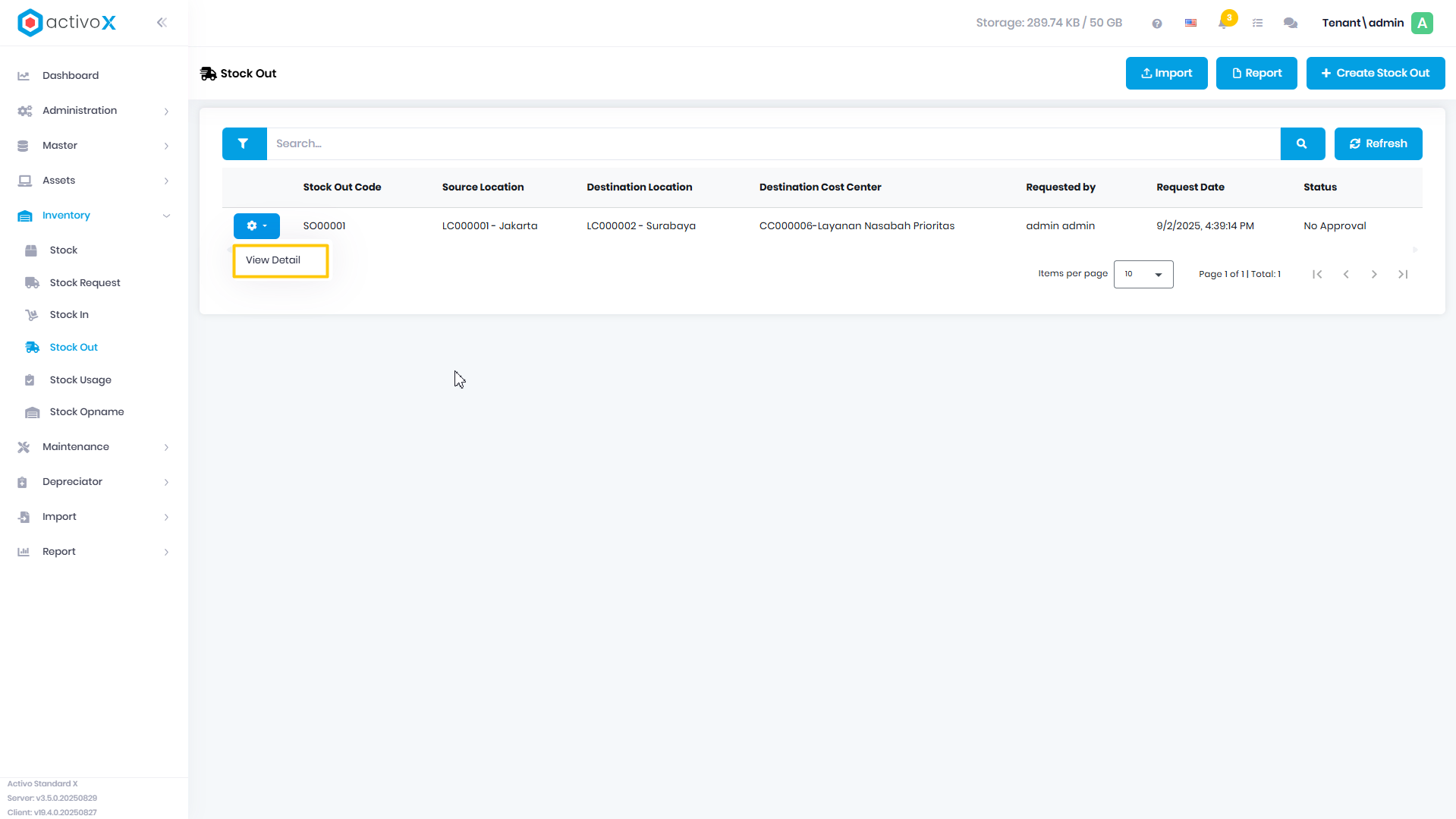Click the filter funnel button
Viewport: 1456px width, 819px height.
pyautogui.click(x=244, y=143)
